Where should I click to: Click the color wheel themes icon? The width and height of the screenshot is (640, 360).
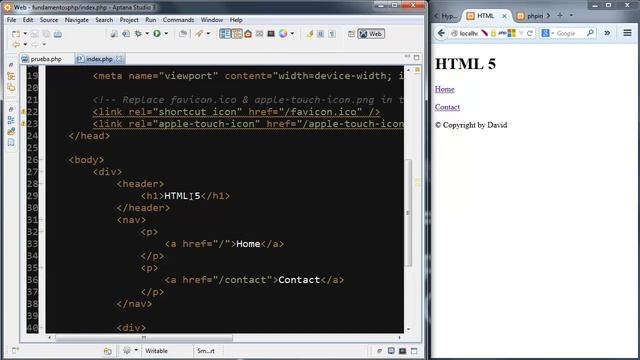tap(283, 34)
